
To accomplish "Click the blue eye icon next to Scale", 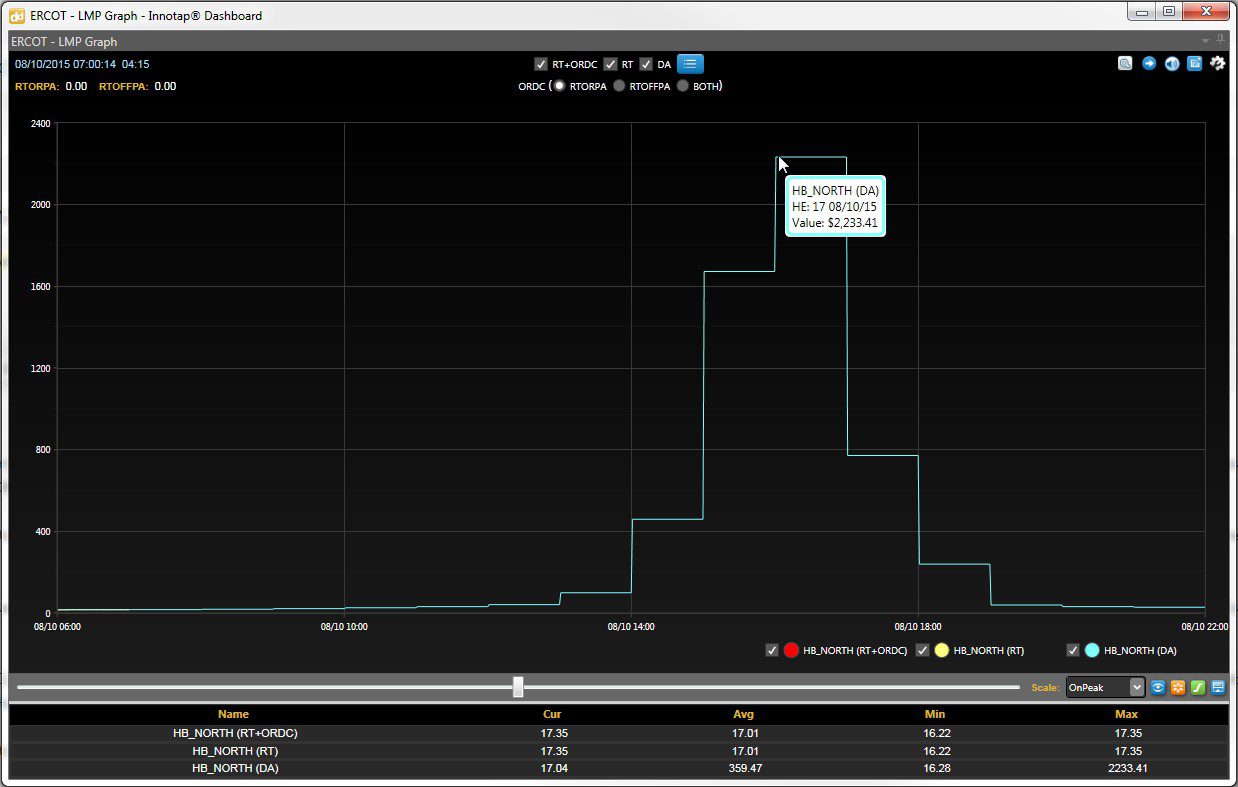I will 1158,687.
